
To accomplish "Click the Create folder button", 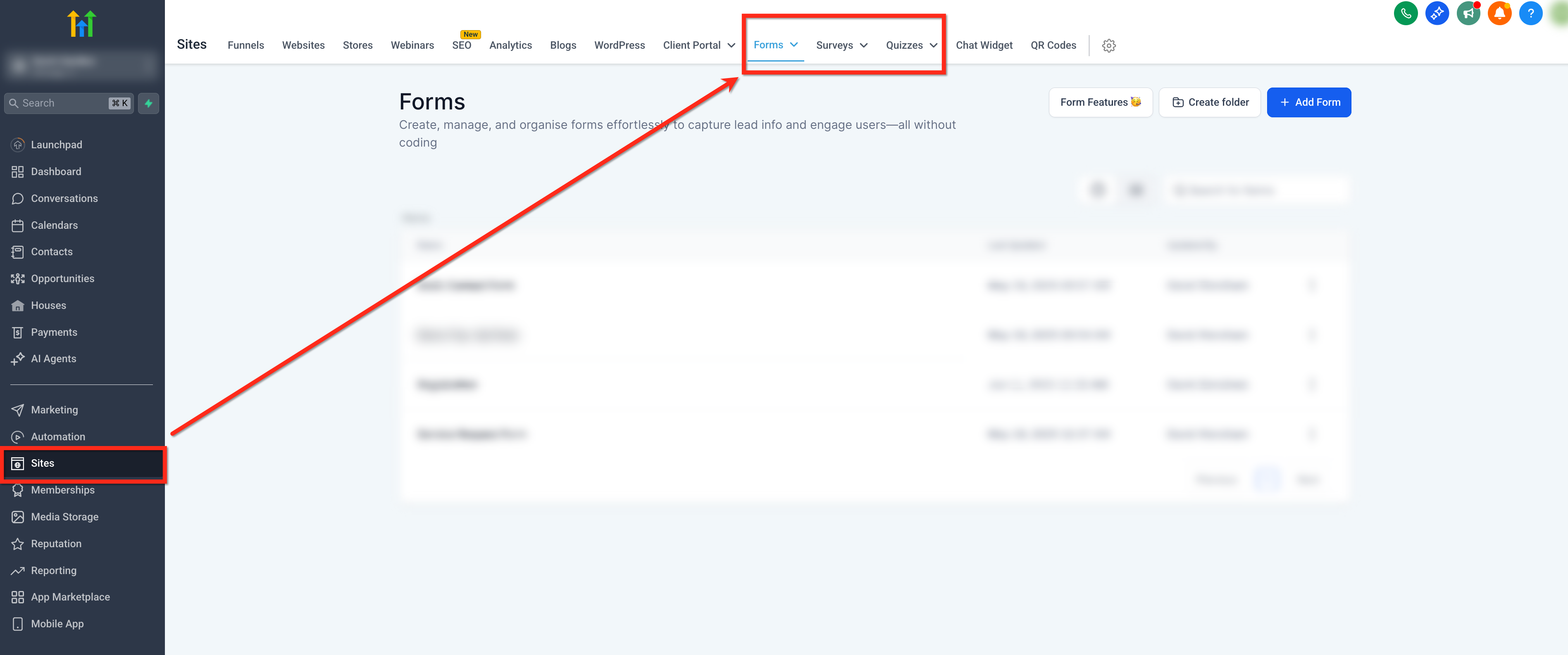I will (1210, 102).
